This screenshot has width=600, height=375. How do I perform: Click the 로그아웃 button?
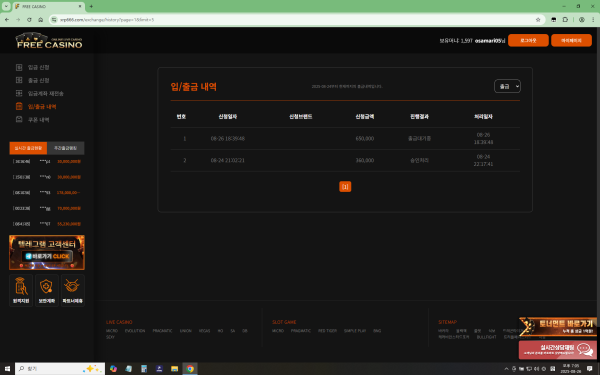[x=528, y=40]
